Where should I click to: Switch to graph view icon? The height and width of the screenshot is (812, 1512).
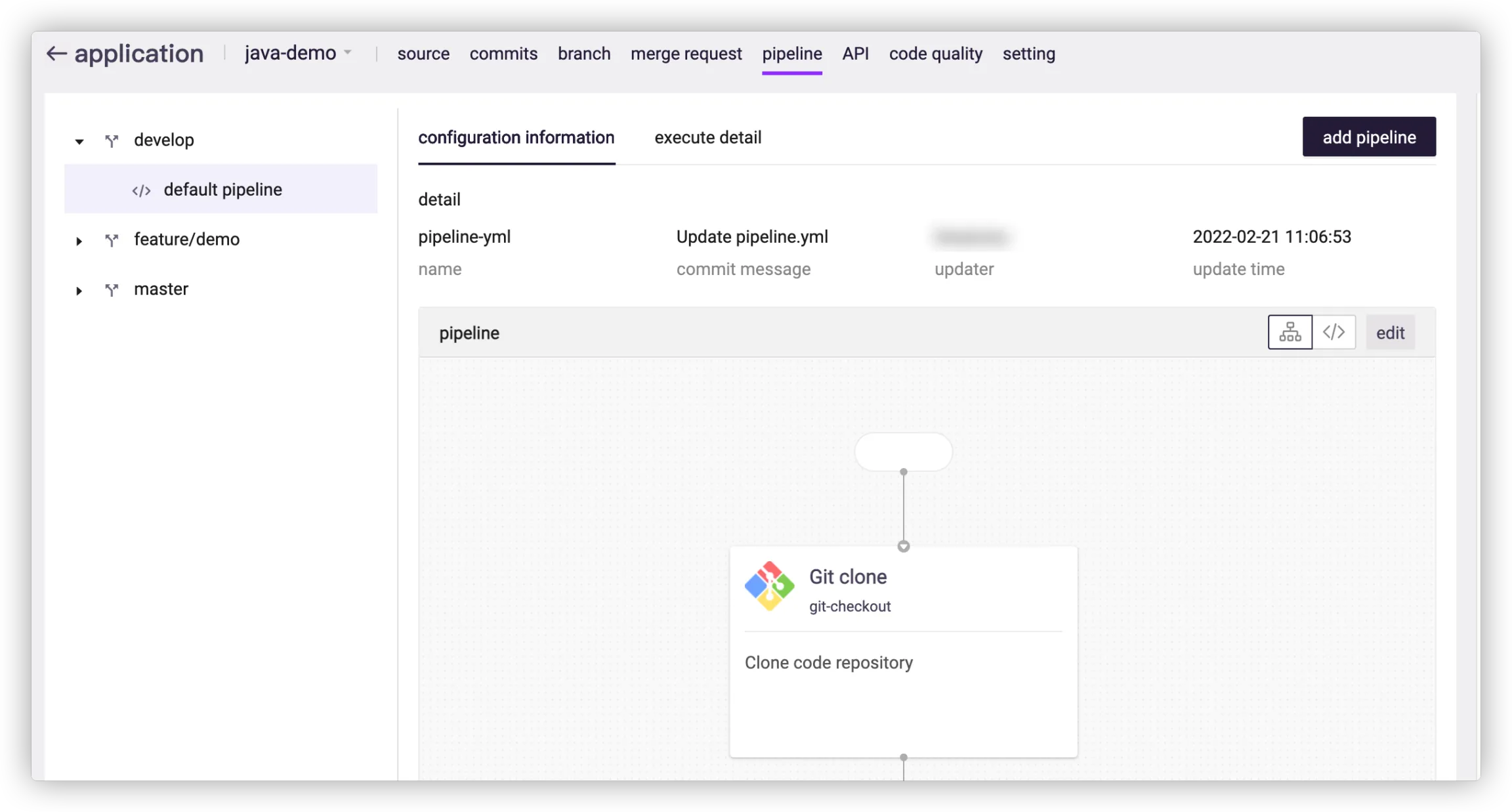click(1290, 332)
